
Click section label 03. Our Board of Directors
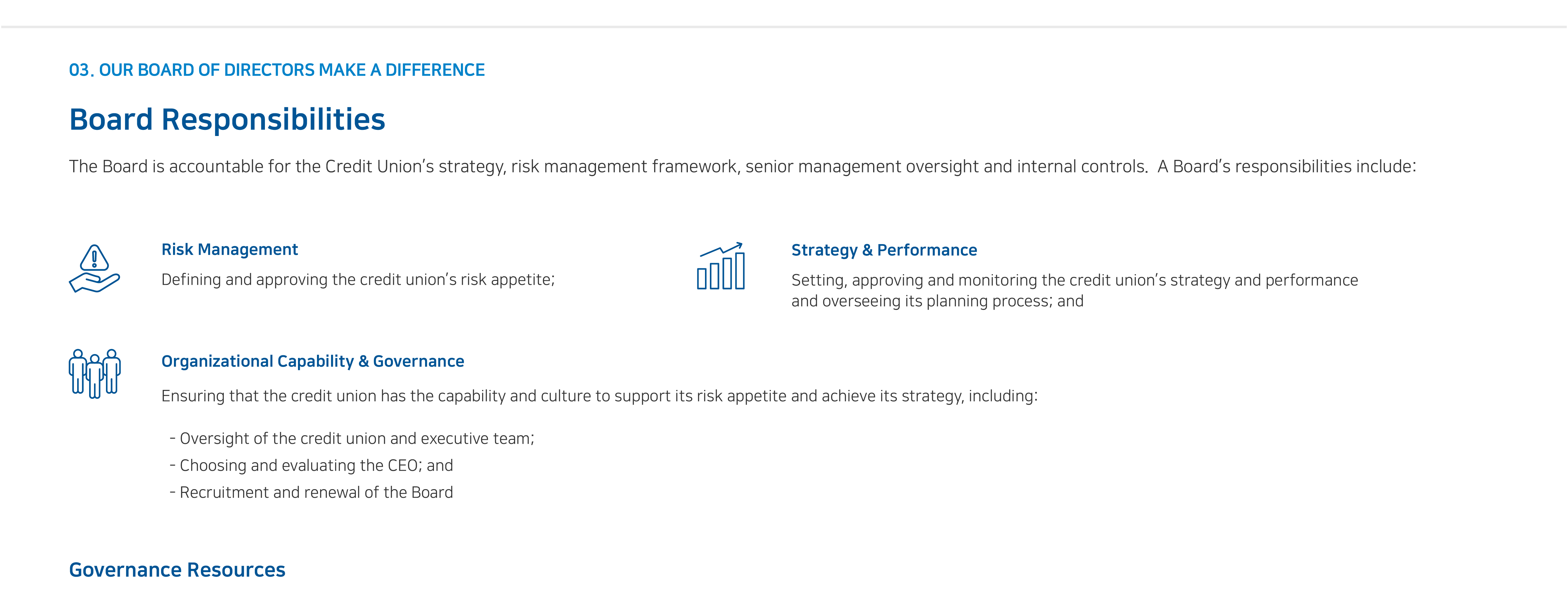(277, 70)
